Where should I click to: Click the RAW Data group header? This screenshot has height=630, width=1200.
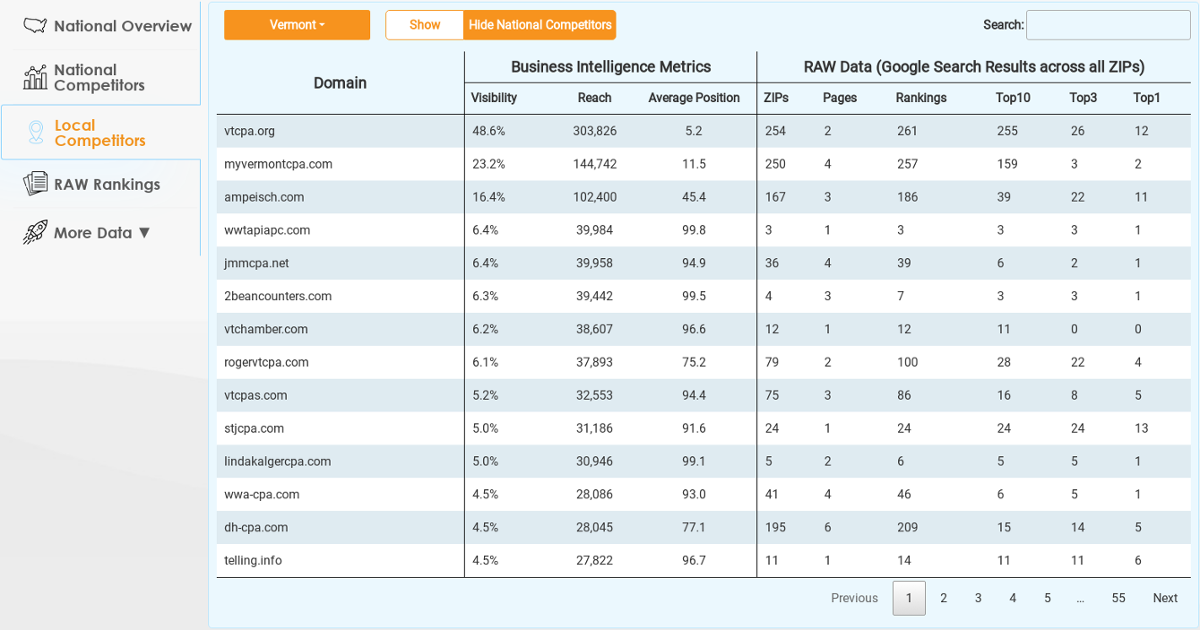974,67
